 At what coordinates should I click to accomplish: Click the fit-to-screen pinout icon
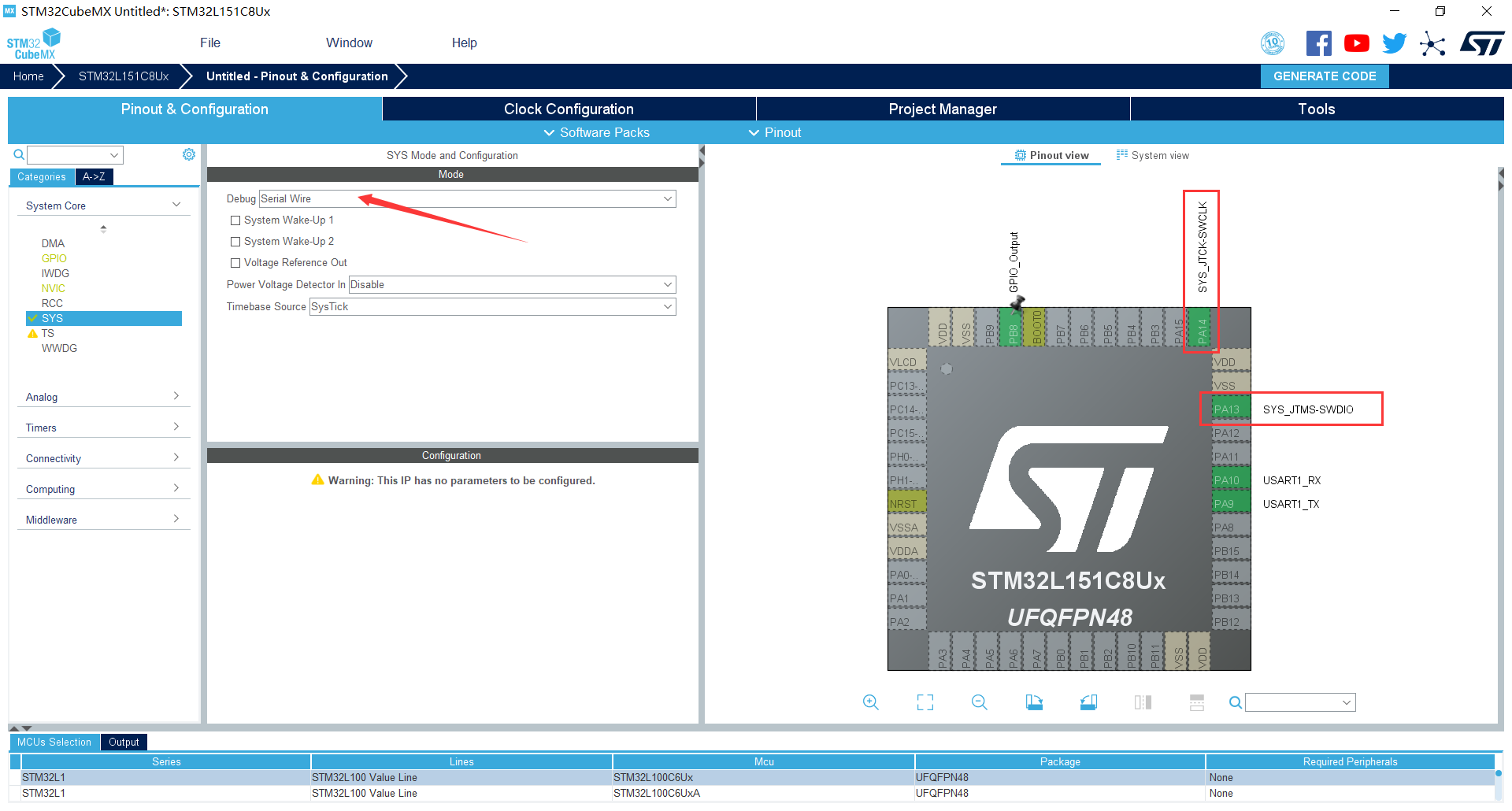point(925,702)
